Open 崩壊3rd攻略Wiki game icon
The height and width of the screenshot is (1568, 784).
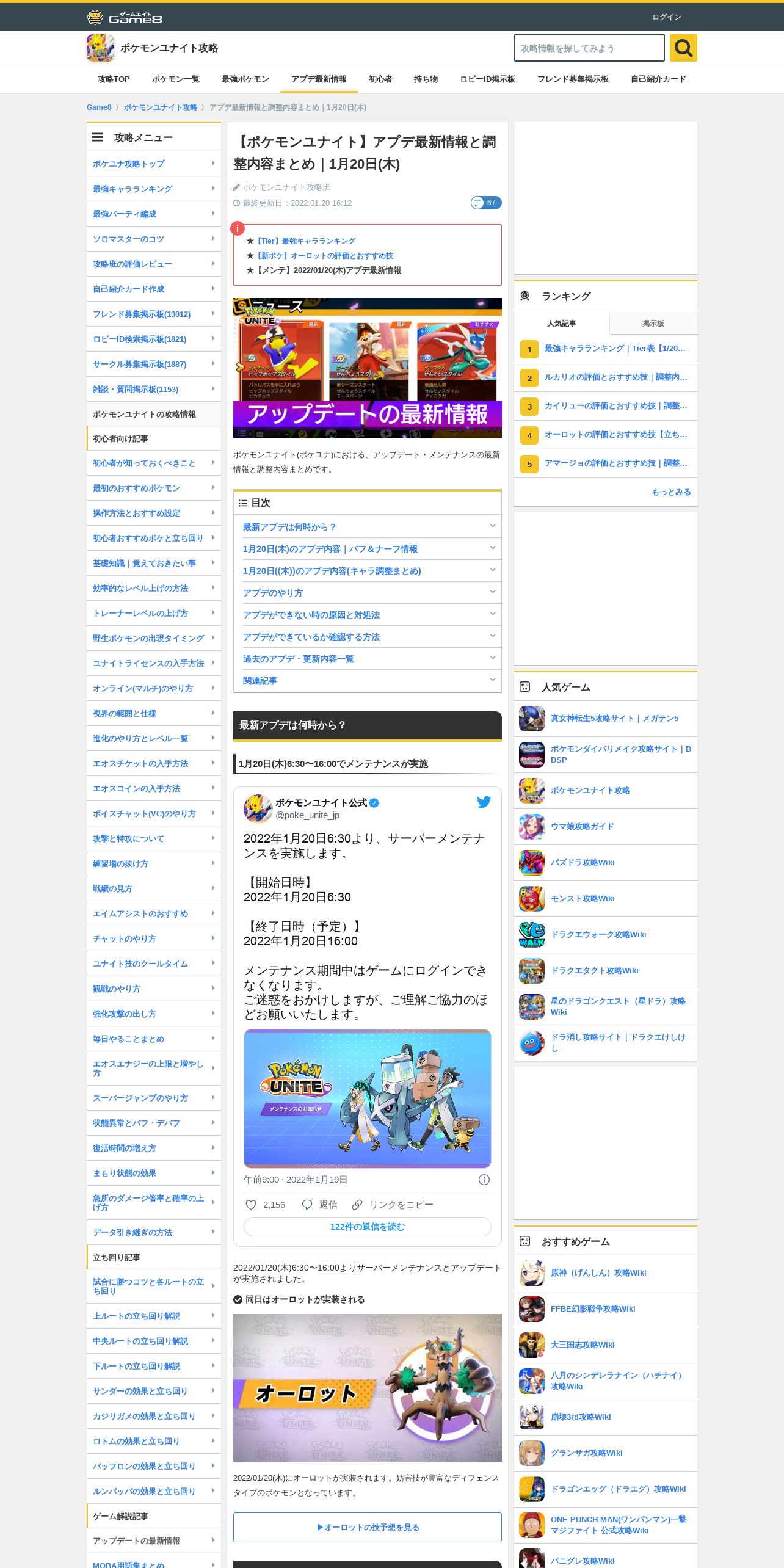[532, 1417]
